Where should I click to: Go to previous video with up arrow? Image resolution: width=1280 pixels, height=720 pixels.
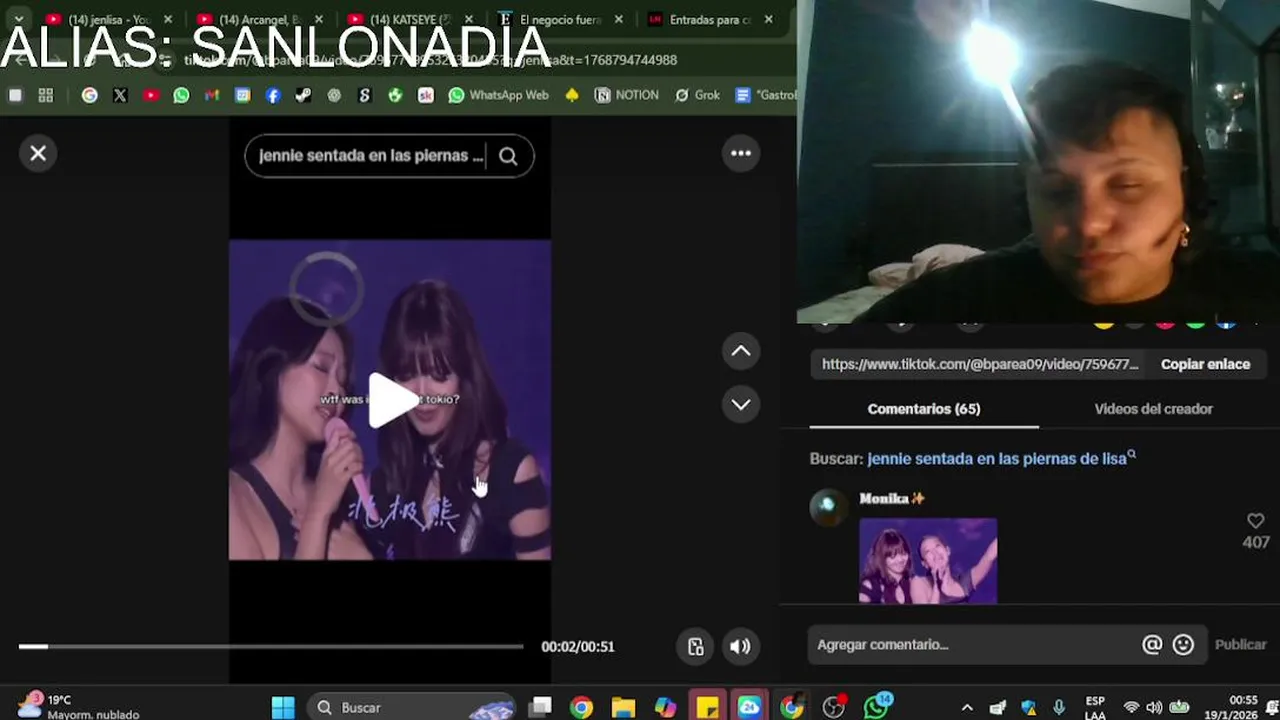(x=741, y=351)
